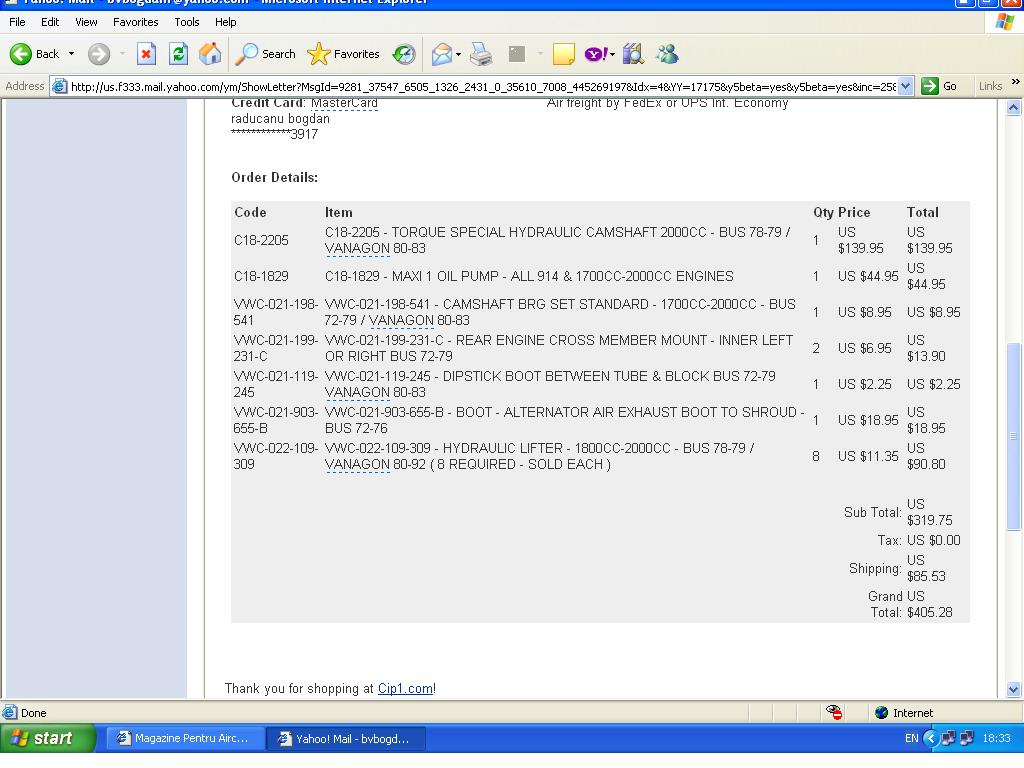Go back with the Back button
Image resolution: width=1024 pixels, height=768 pixels.
(x=35, y=54)
